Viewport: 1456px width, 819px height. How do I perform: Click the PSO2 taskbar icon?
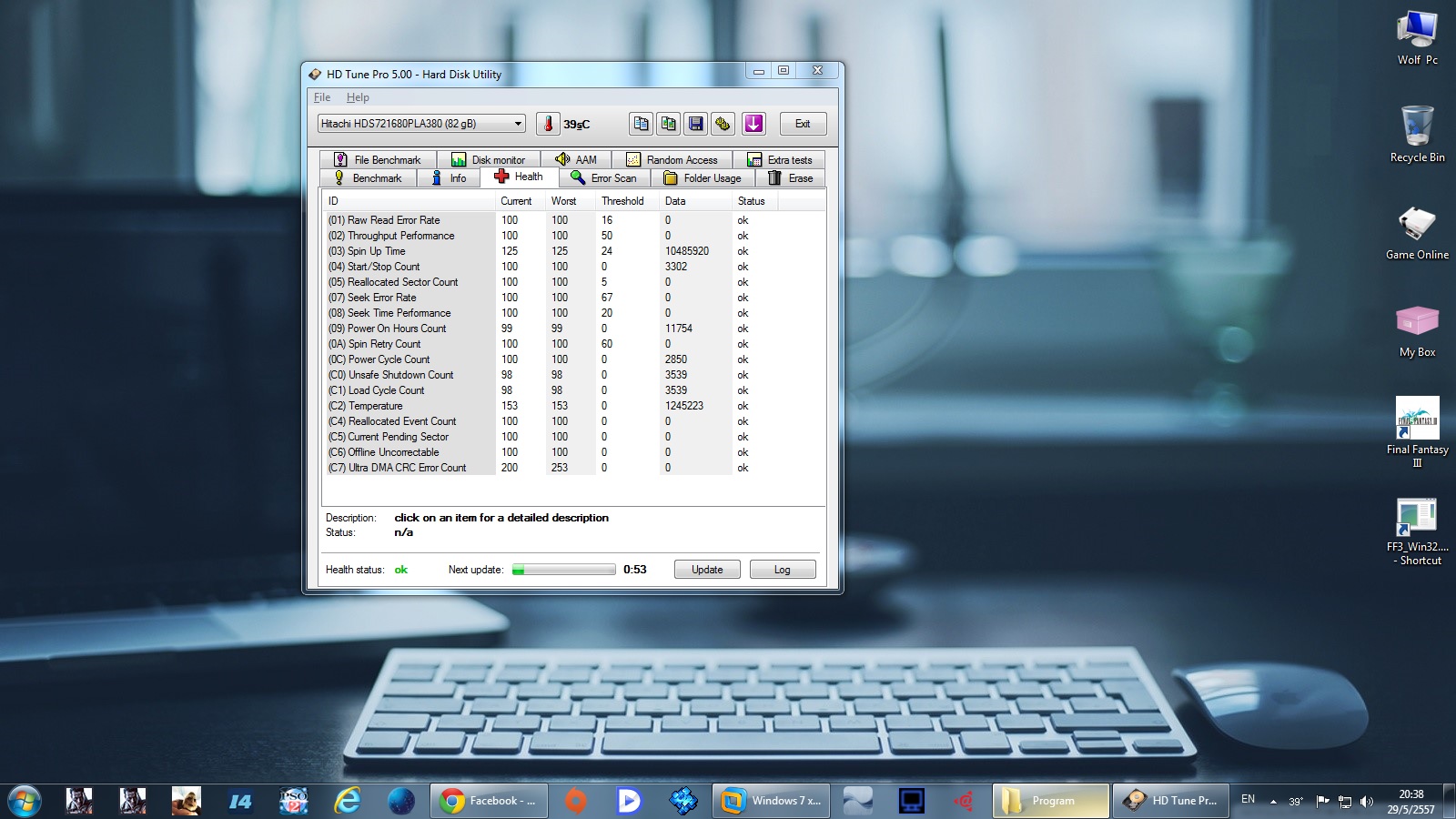tap(293, 801)
